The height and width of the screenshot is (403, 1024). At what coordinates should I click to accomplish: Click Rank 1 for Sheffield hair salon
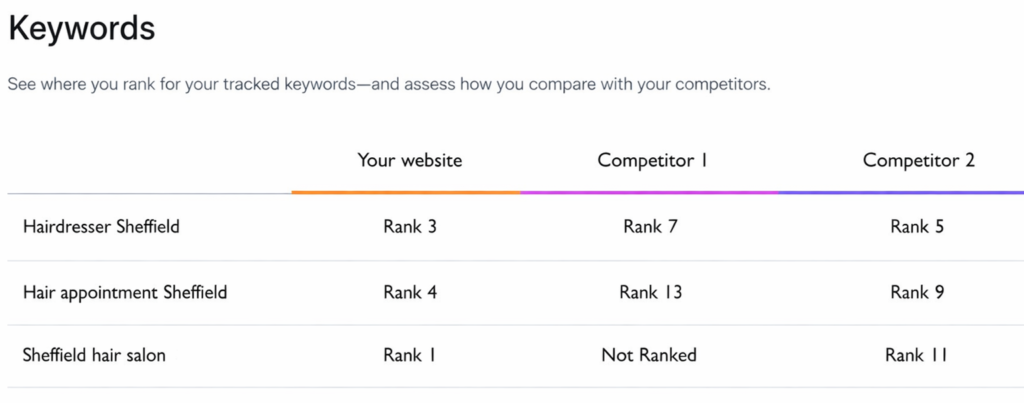[410, 355]
